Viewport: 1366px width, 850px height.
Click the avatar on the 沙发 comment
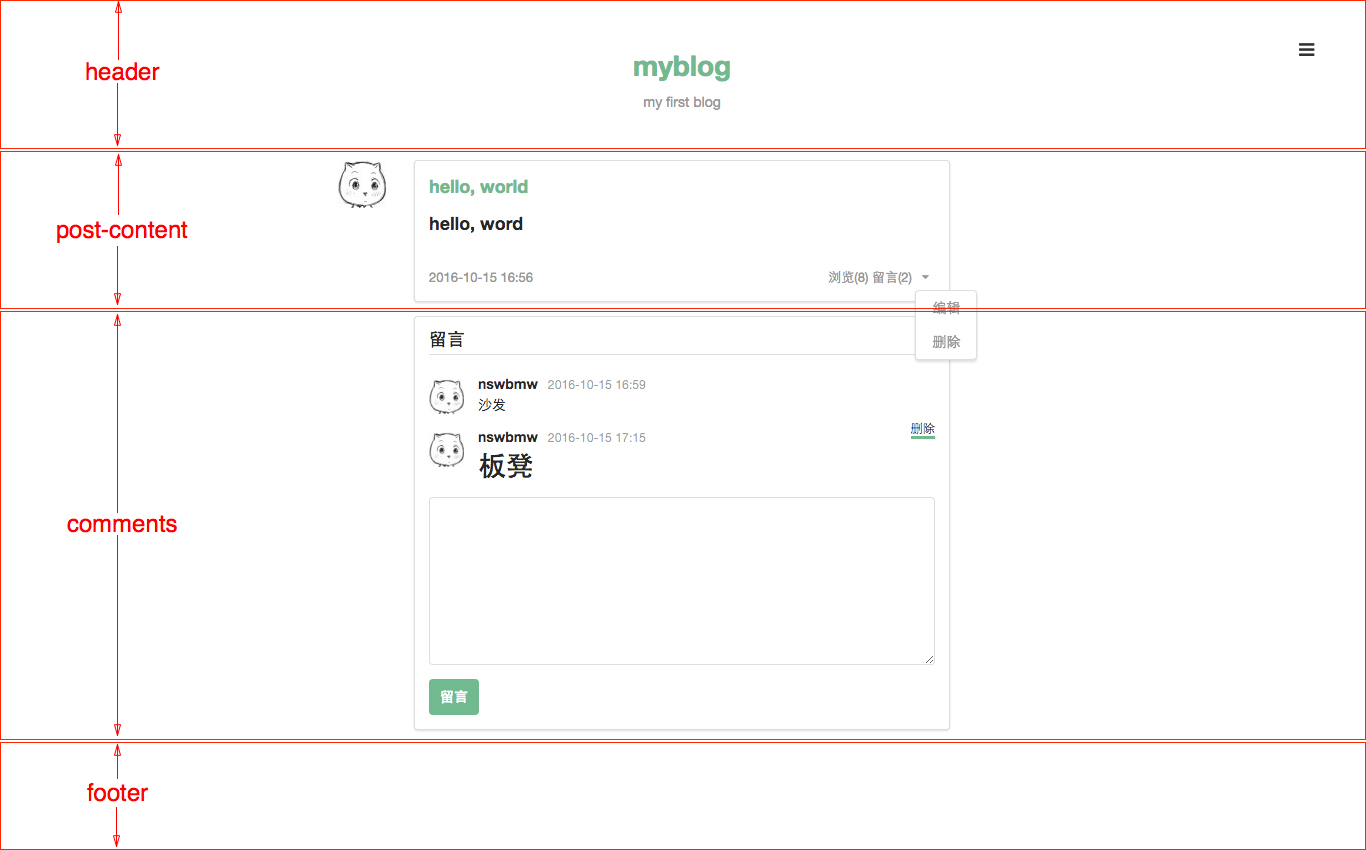click(447, 397)
